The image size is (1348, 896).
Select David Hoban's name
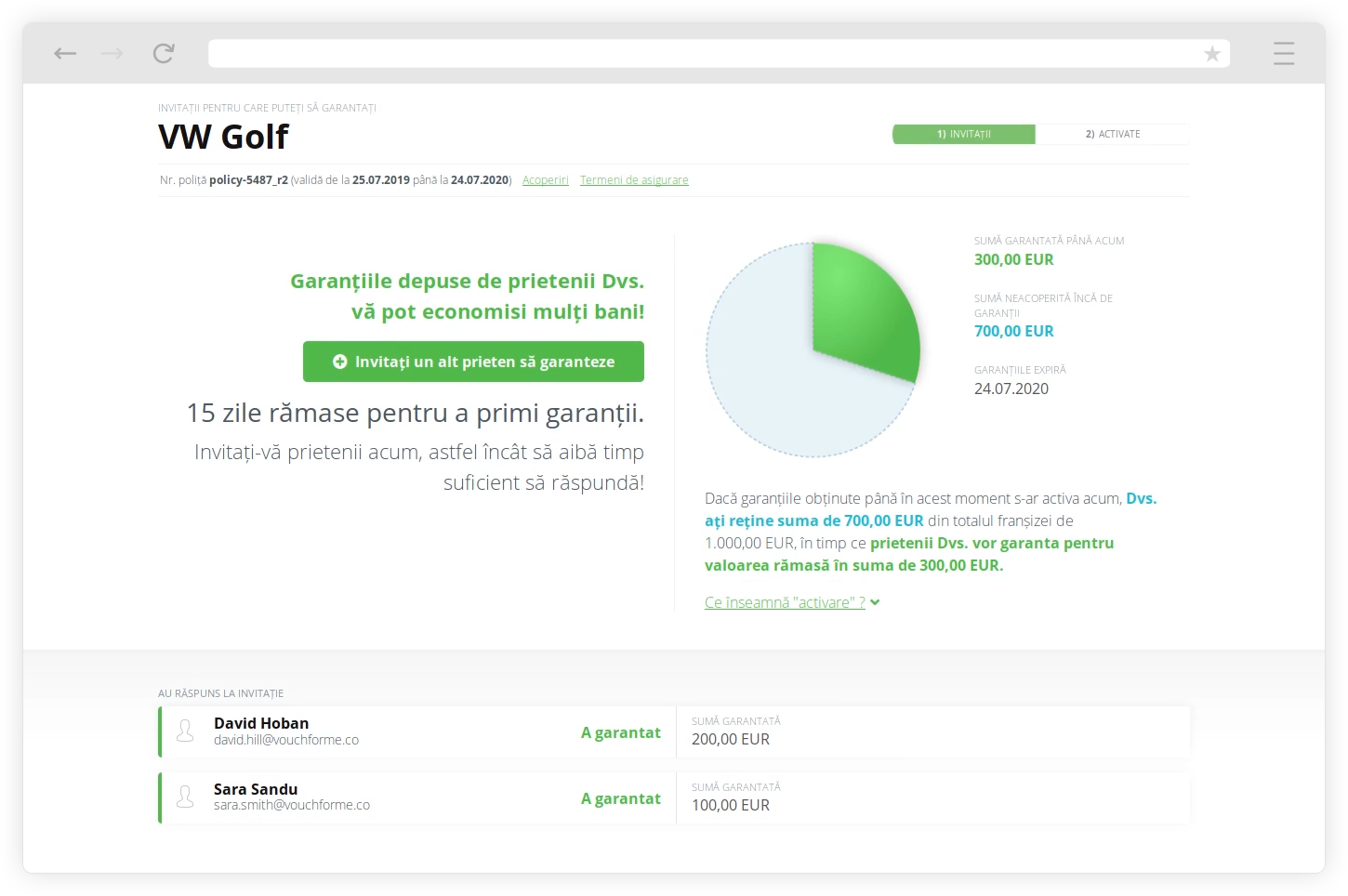coord(261,723)
